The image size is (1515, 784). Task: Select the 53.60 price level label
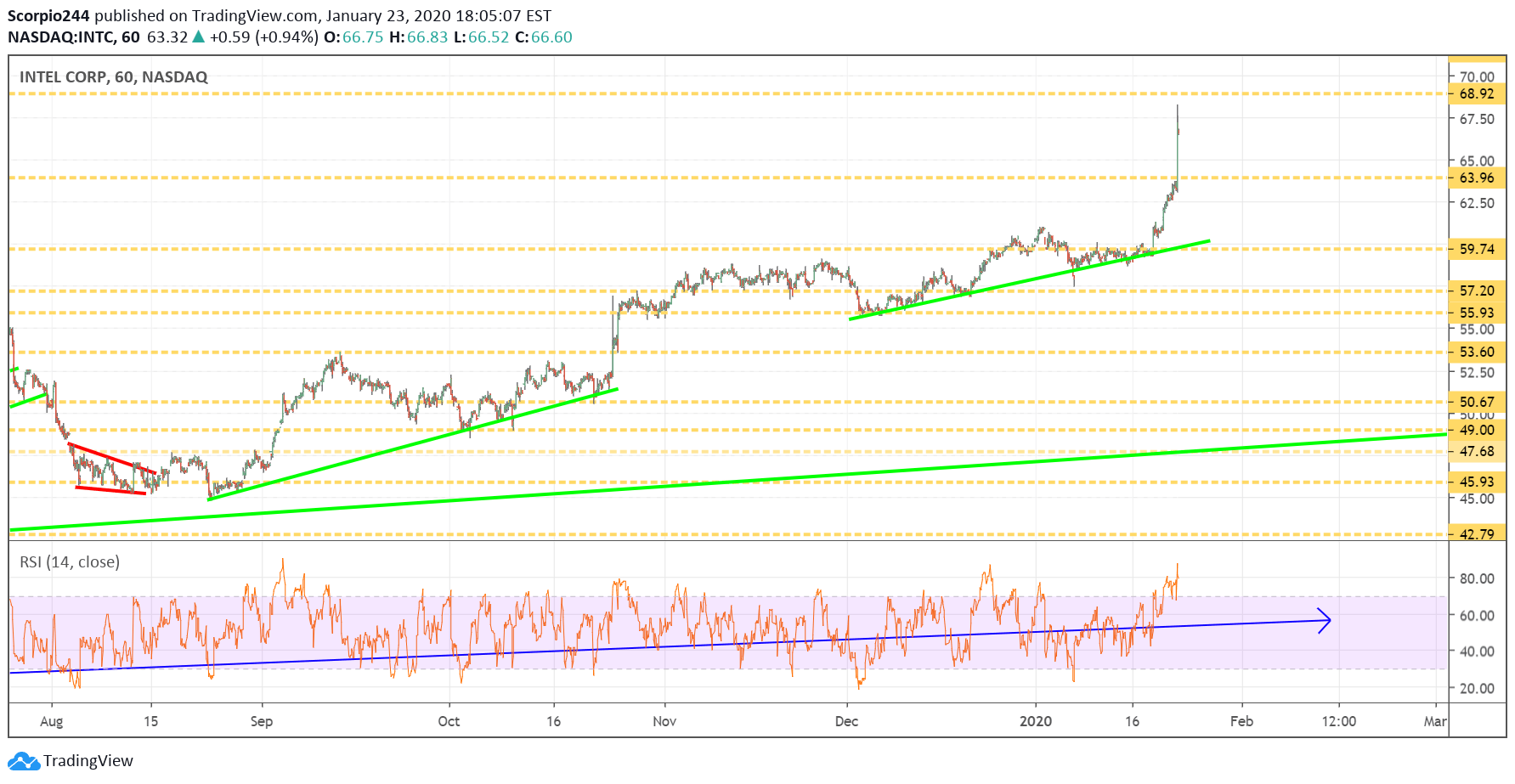1477,352
